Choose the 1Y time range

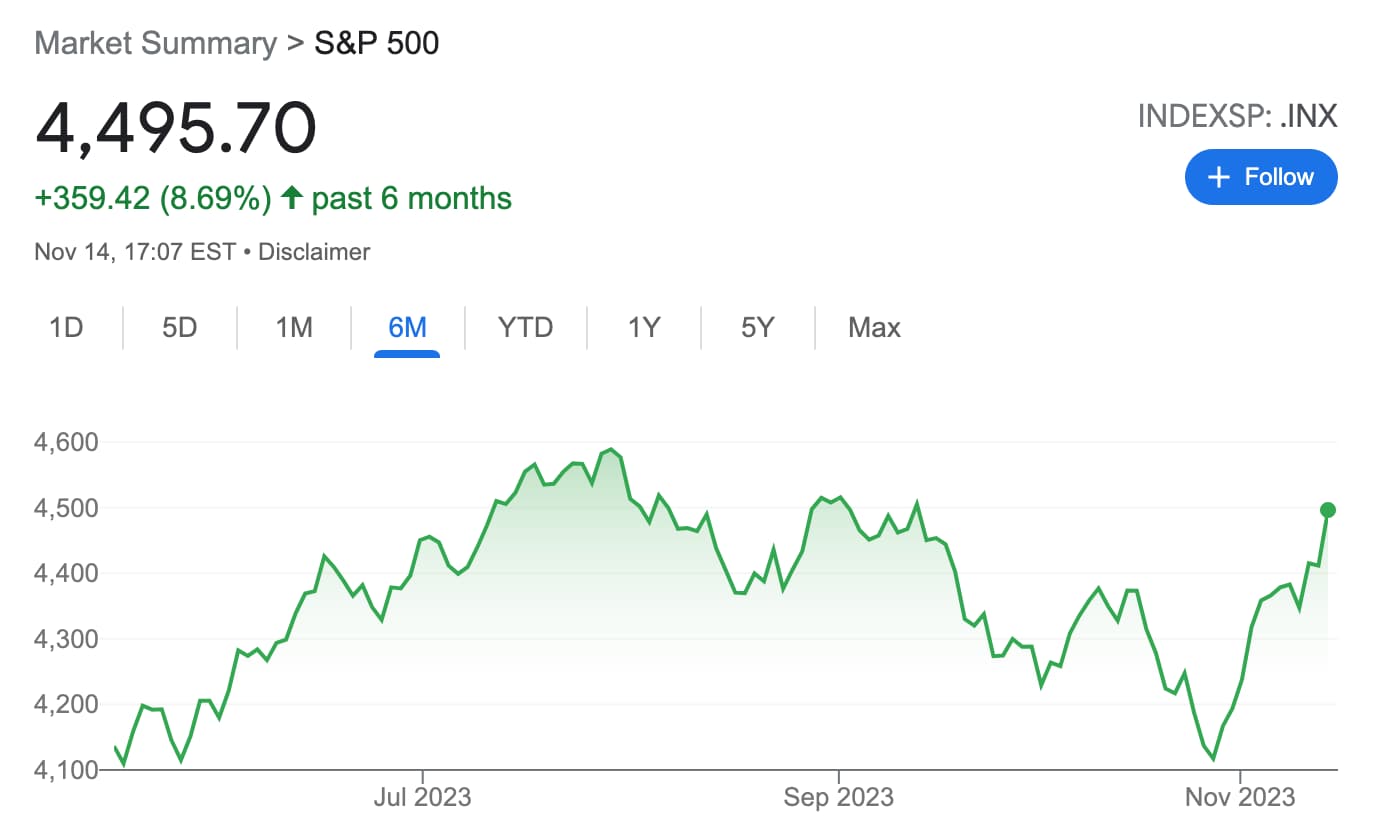[644, 328]
